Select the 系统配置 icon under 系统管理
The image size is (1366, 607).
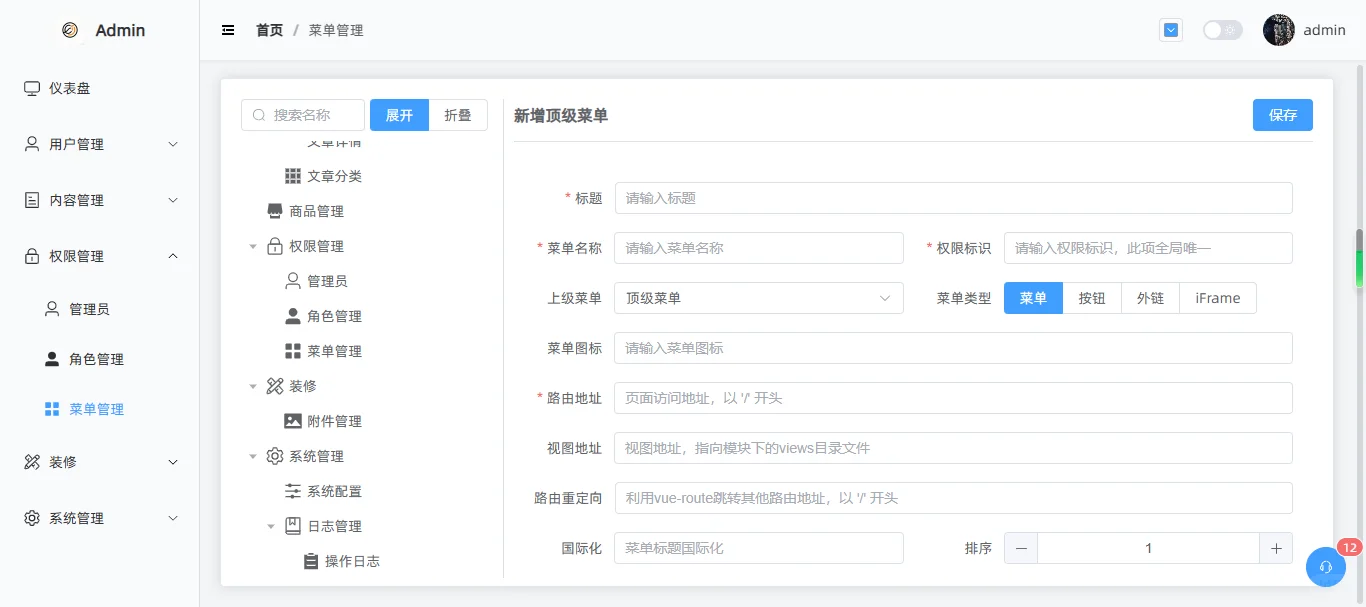[x=293, y=490]
